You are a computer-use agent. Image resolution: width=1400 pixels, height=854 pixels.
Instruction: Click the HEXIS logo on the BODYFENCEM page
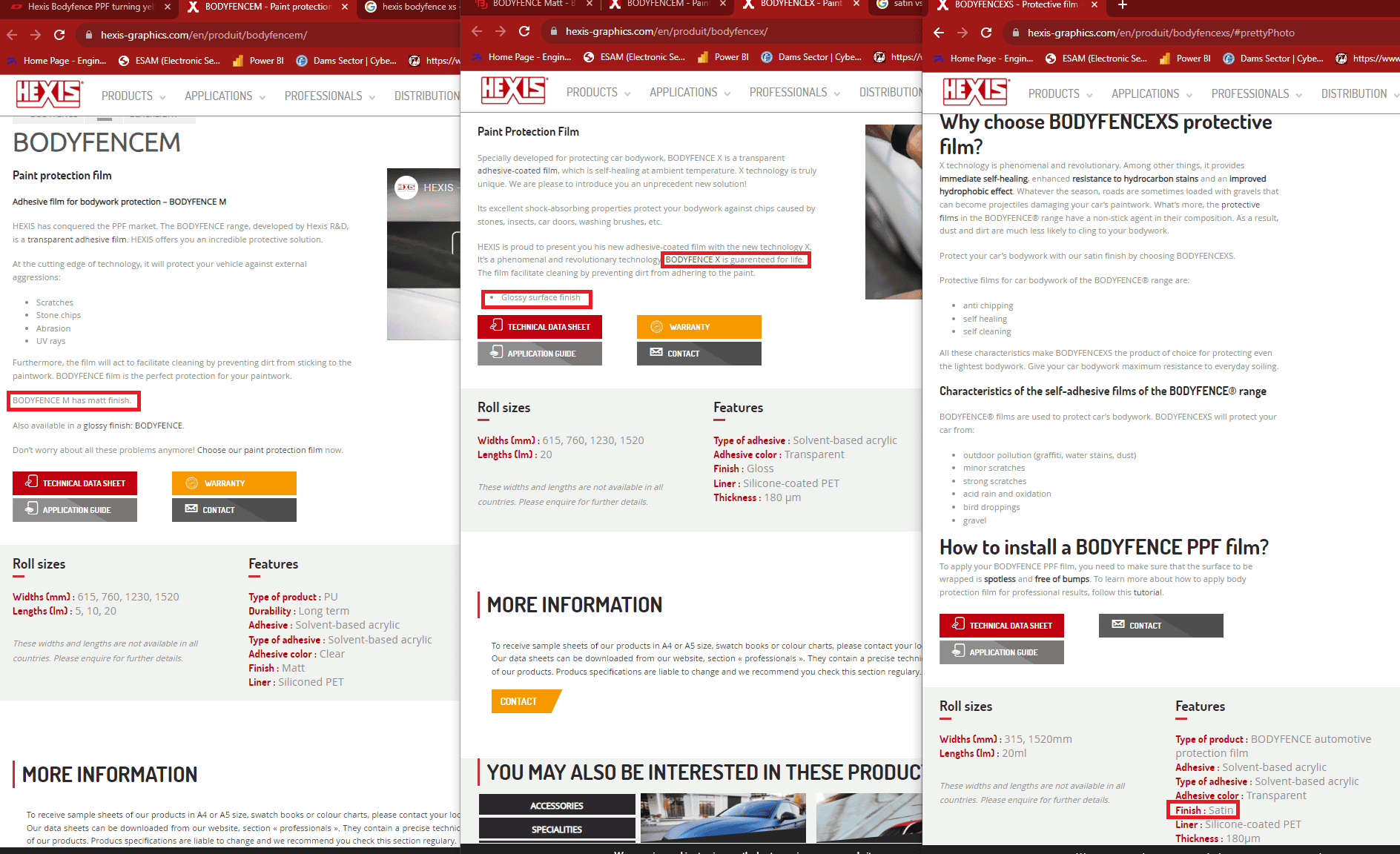(49, 95)
